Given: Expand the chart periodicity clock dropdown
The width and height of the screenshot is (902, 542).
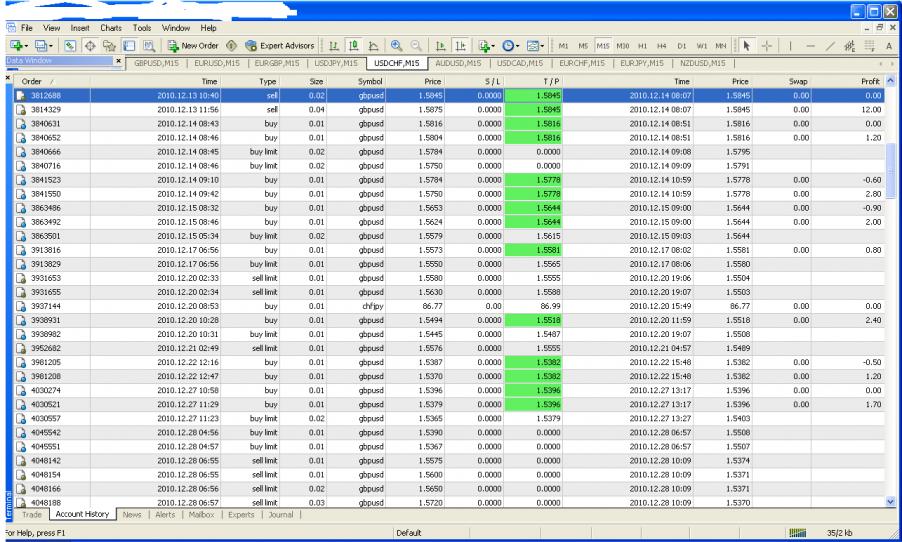Looking at the screenshot, I should pyautogui.click(x=510, y=45).
